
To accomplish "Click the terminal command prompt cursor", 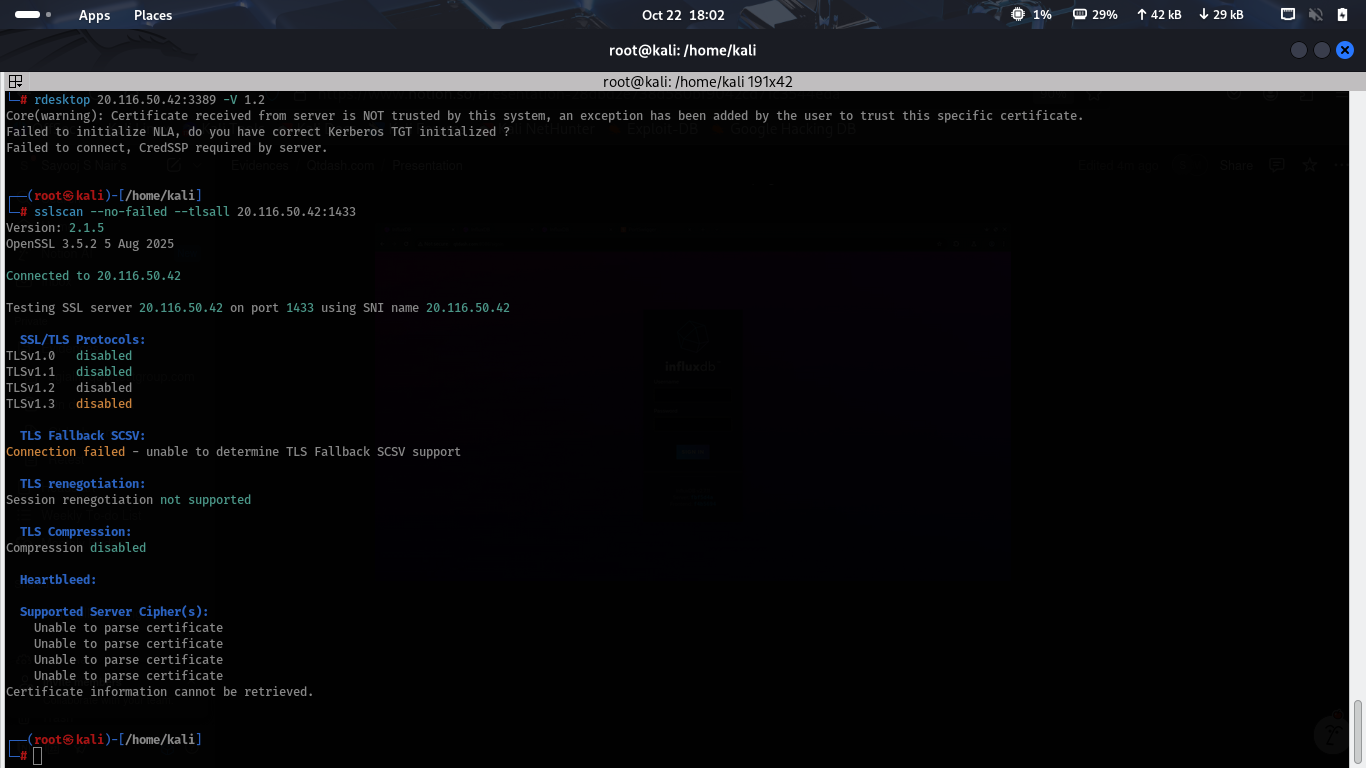I will coord(38,756).
